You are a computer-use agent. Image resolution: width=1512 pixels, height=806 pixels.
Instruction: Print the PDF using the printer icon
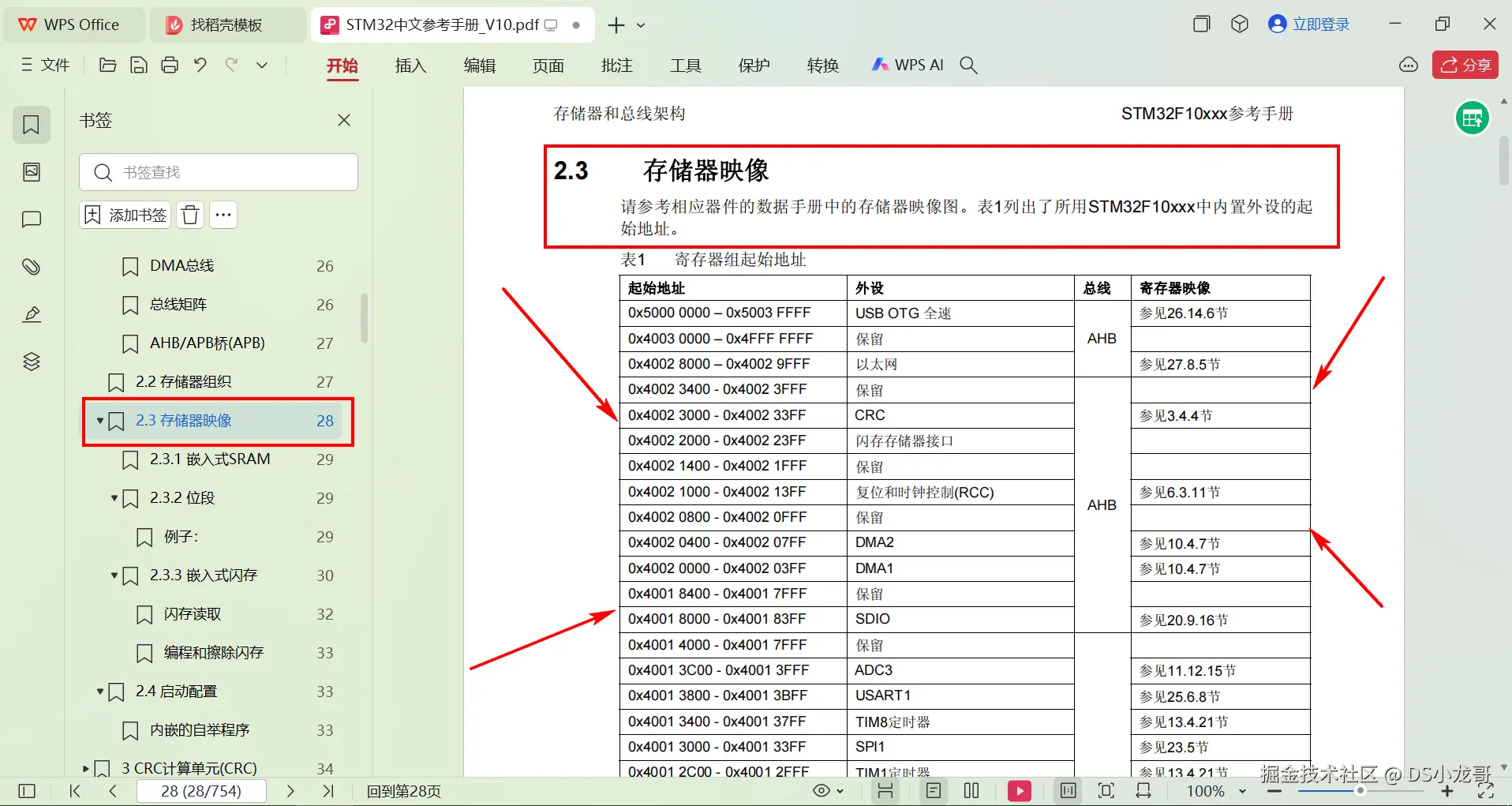coord(170,65)
